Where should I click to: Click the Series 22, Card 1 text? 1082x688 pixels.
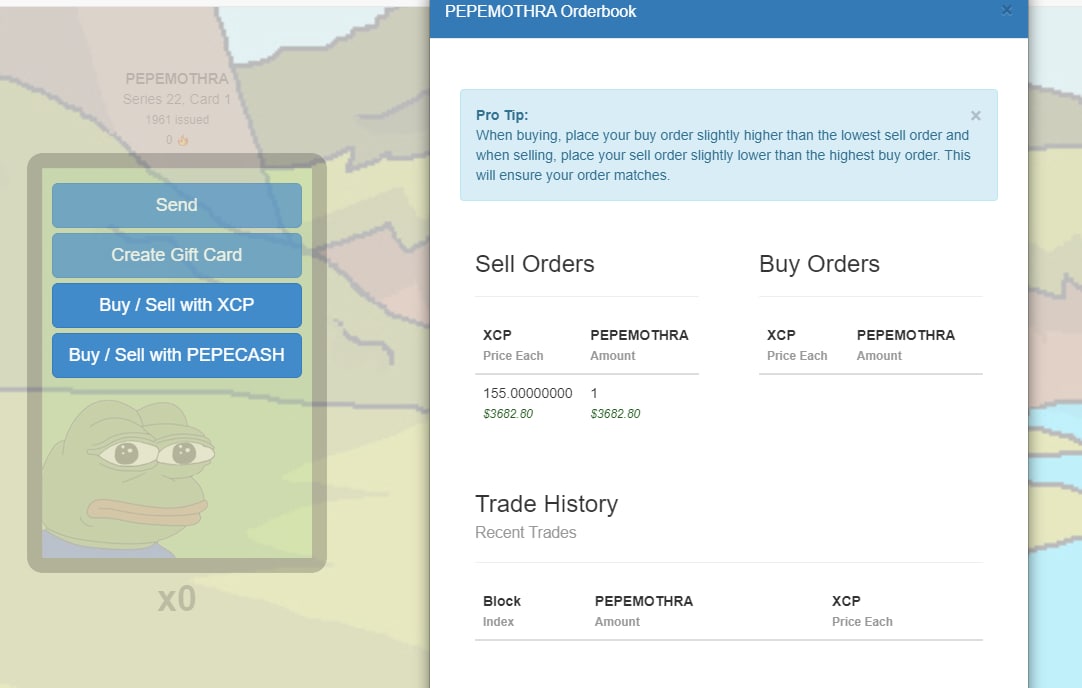[177, 99]
